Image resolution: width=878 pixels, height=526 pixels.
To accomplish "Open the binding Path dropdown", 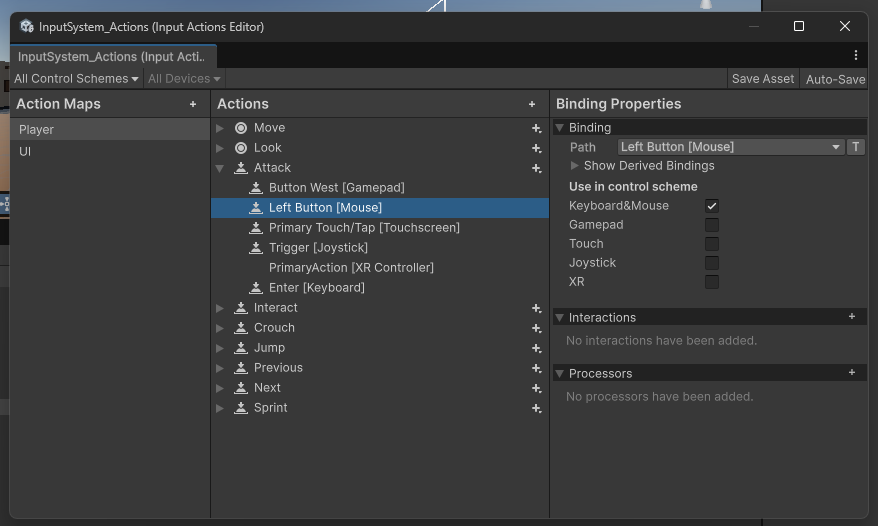I will click(x=731, y=147).
